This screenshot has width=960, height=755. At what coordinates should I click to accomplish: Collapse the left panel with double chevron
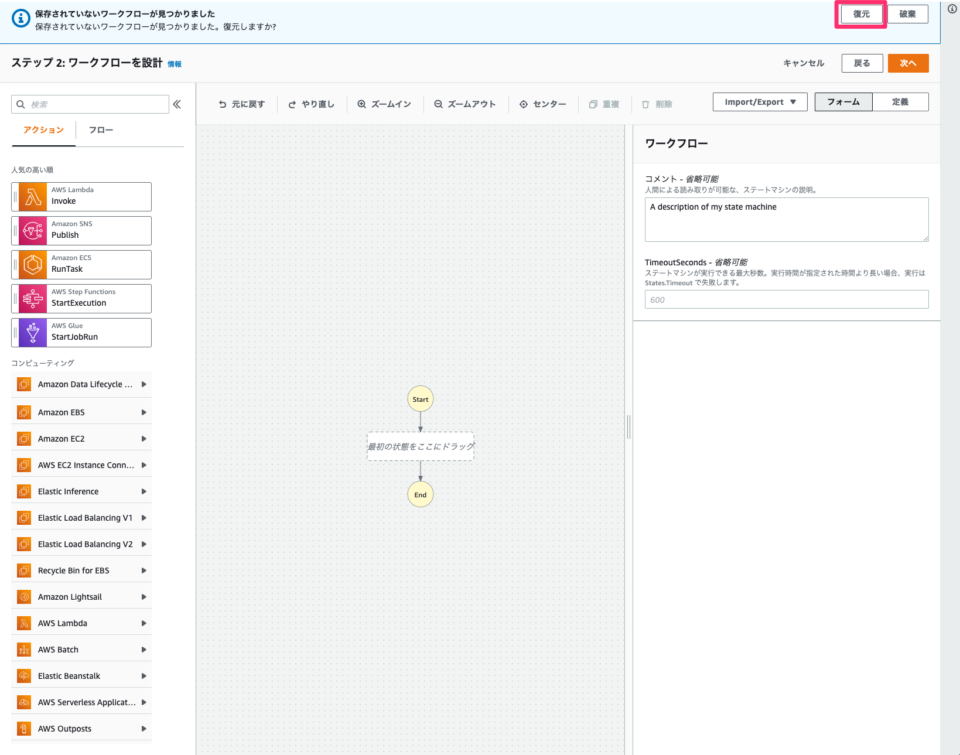[177, 104]
